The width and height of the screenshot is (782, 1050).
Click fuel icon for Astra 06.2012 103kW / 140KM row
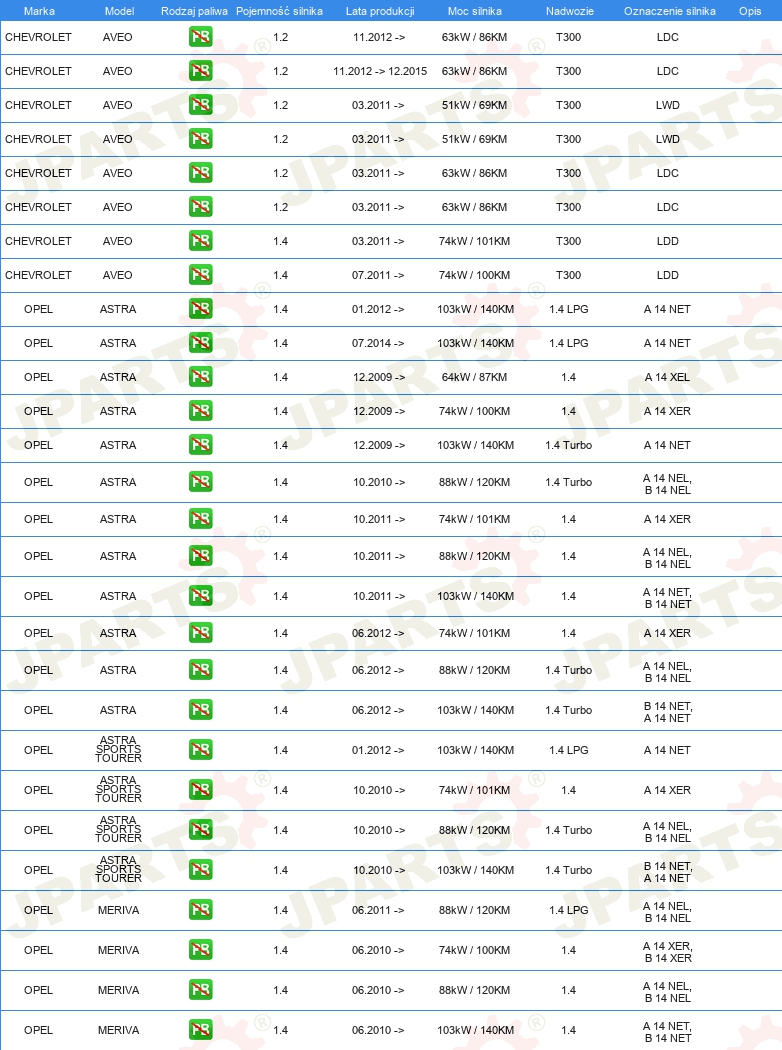coord(200,710)
